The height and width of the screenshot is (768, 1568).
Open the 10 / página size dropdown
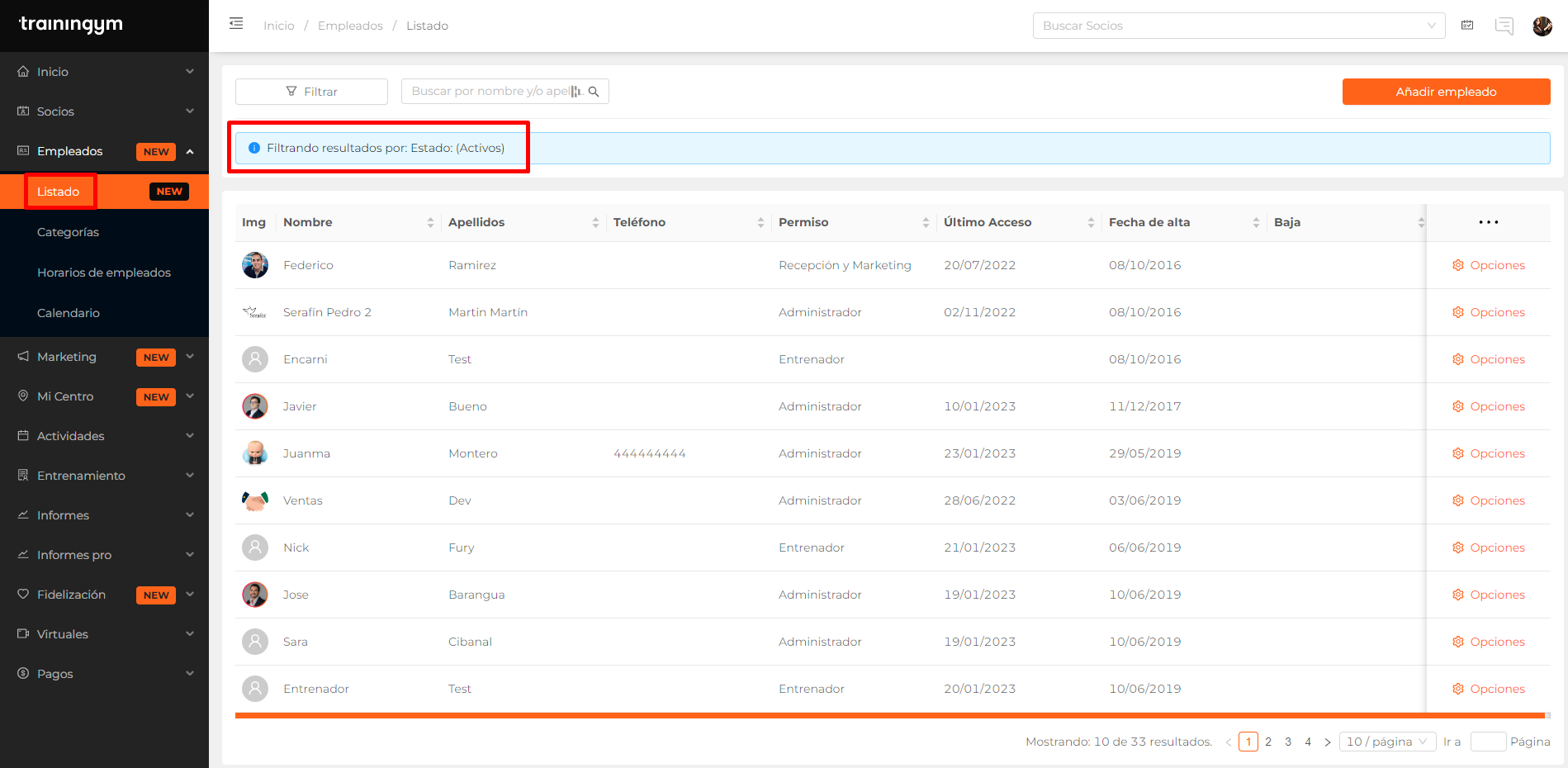(1387, 742)
